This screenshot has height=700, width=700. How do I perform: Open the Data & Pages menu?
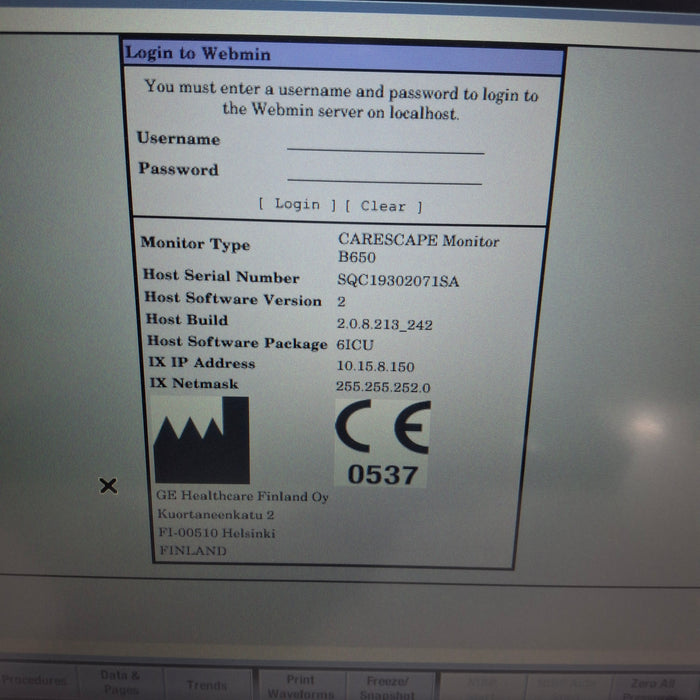pos(120,682)
